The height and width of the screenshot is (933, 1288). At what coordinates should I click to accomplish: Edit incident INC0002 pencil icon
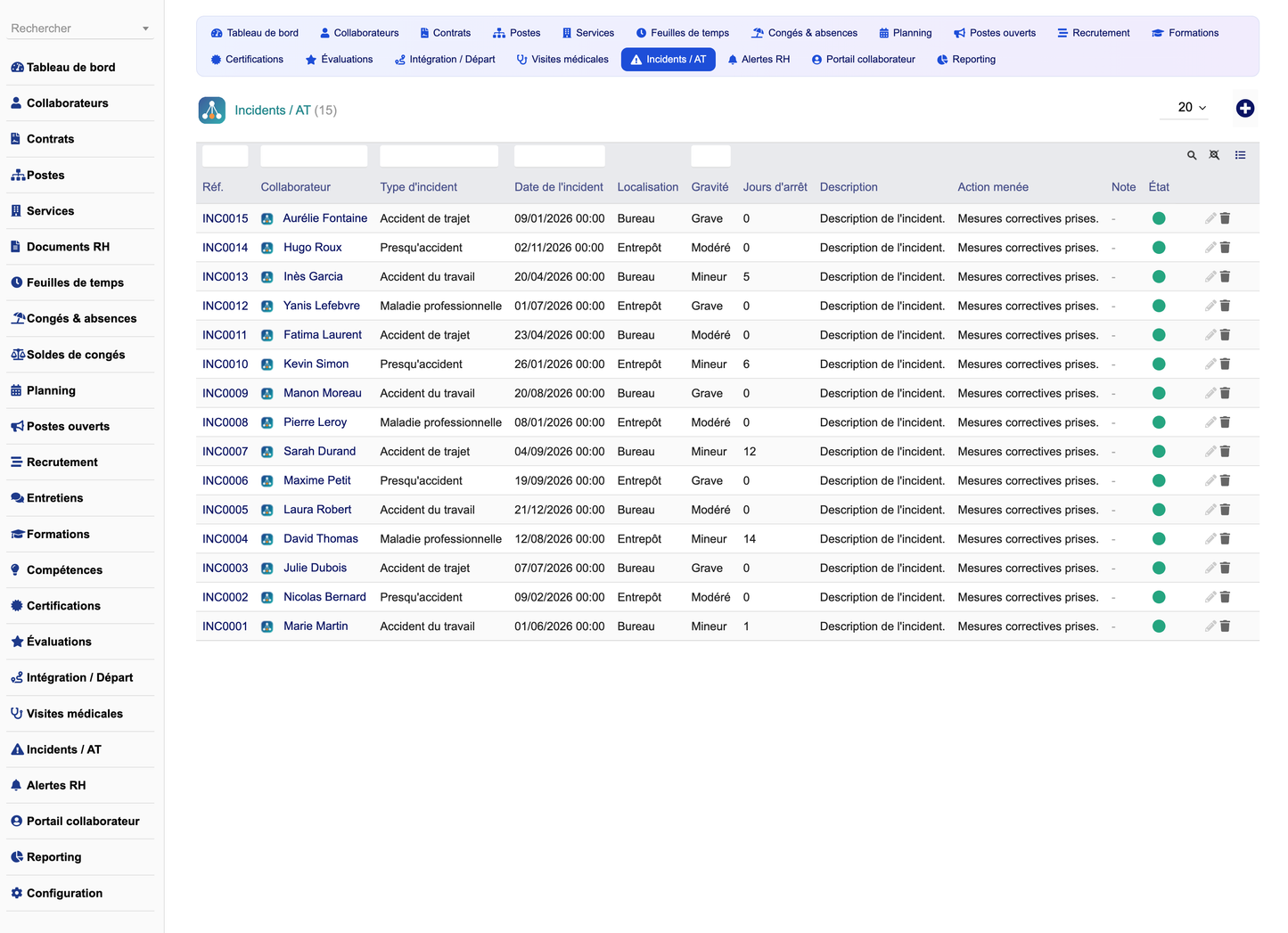(1210, 597)
